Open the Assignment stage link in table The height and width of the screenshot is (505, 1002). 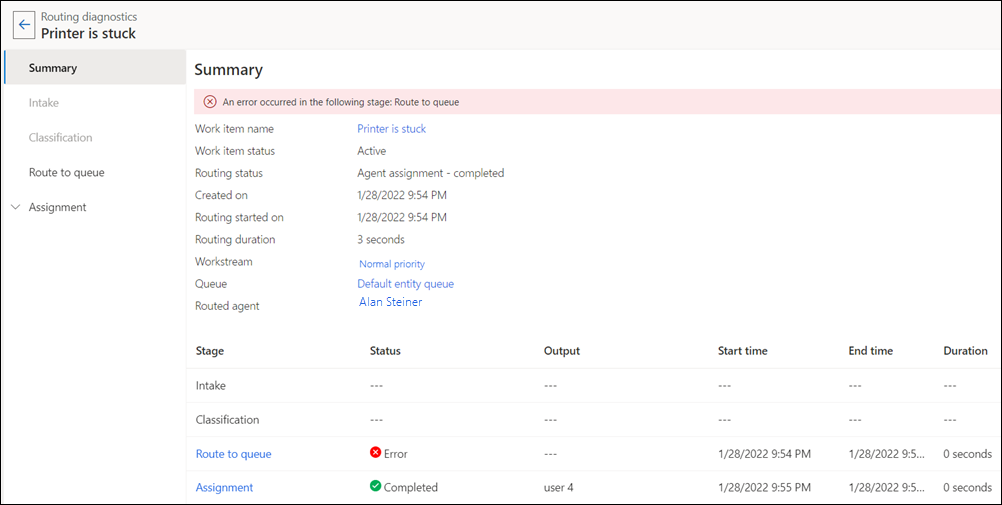tap(224, 487)
